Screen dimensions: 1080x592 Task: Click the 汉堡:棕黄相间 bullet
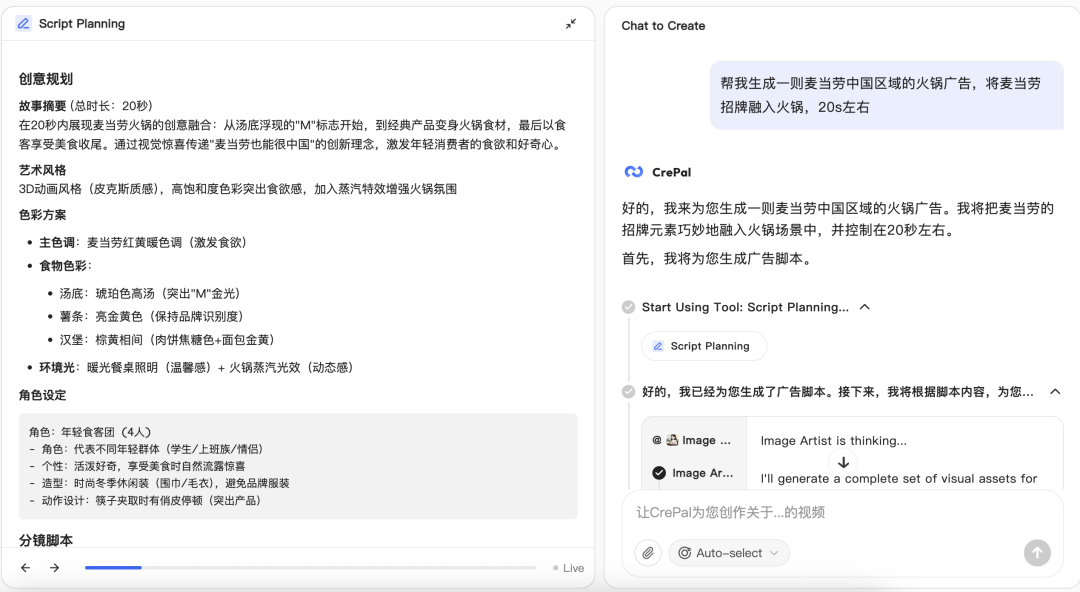click(167, 340)
